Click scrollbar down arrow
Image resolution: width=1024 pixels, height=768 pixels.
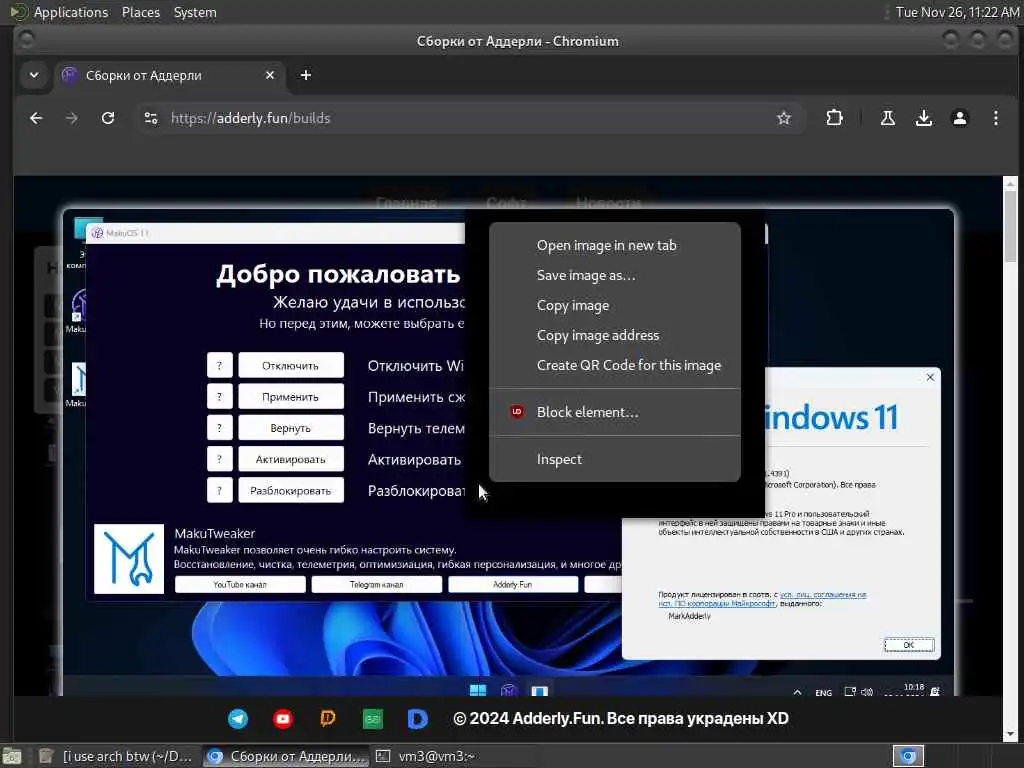tap(1010, 735)
